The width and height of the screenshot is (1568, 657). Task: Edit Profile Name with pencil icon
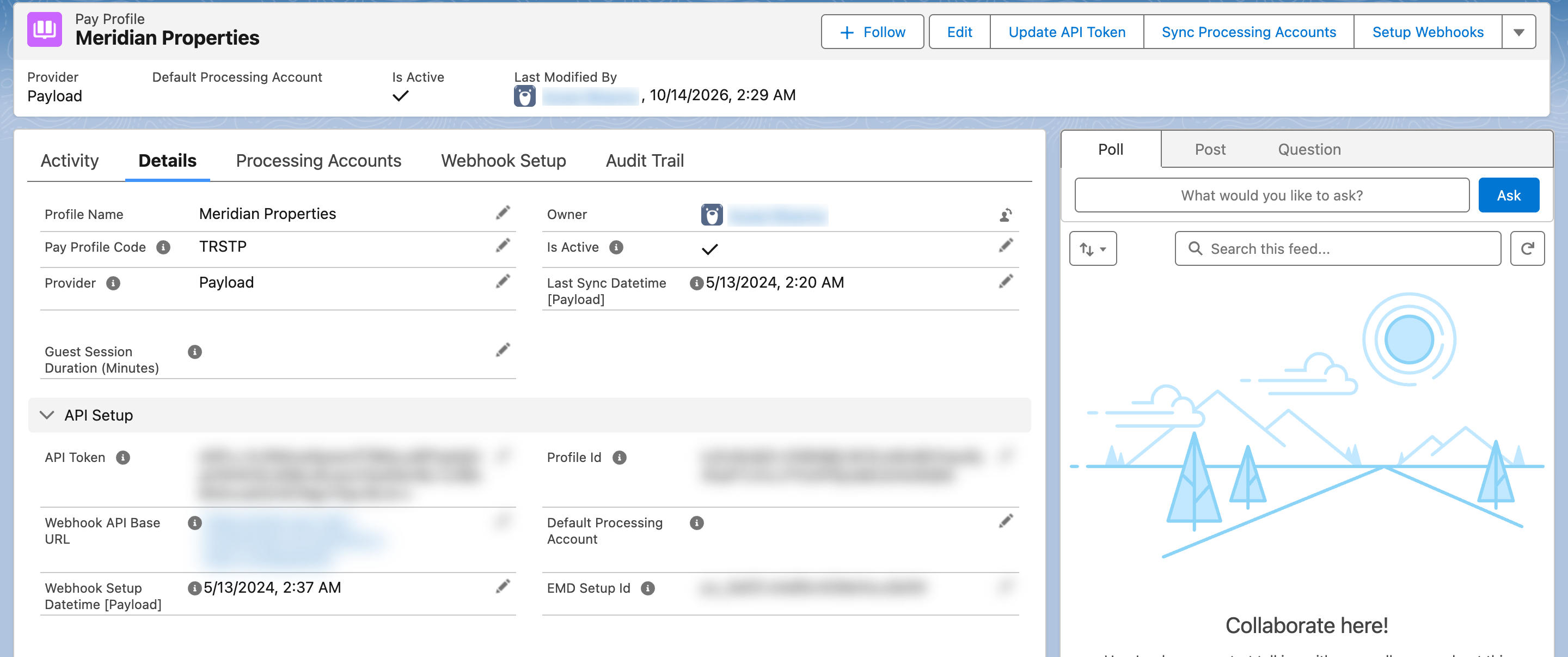pyautogui.click(x=503, y=212)
